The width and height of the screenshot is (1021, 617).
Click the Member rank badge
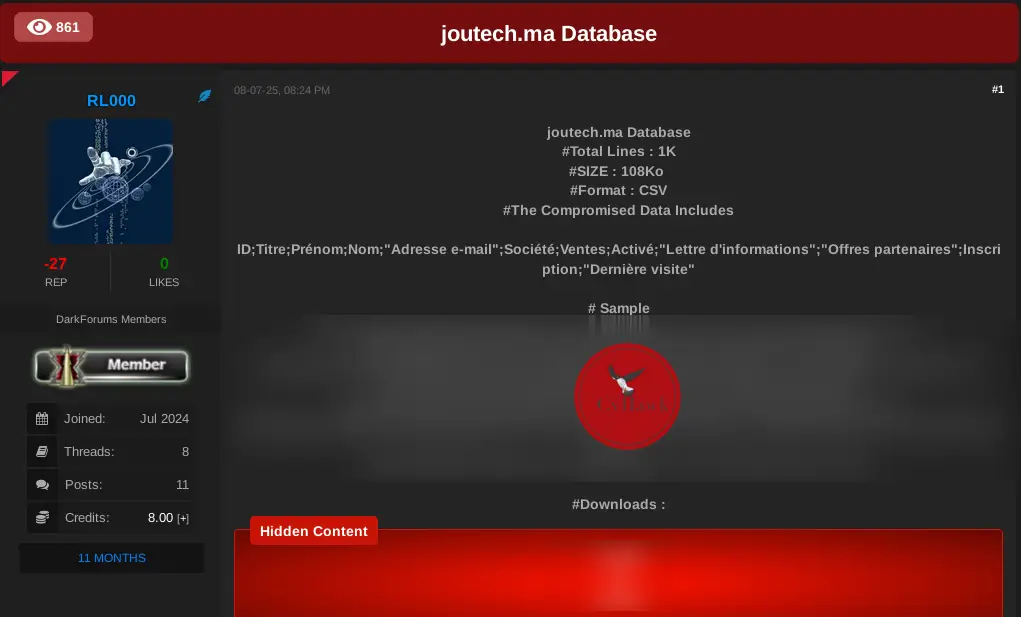(111, 366)
